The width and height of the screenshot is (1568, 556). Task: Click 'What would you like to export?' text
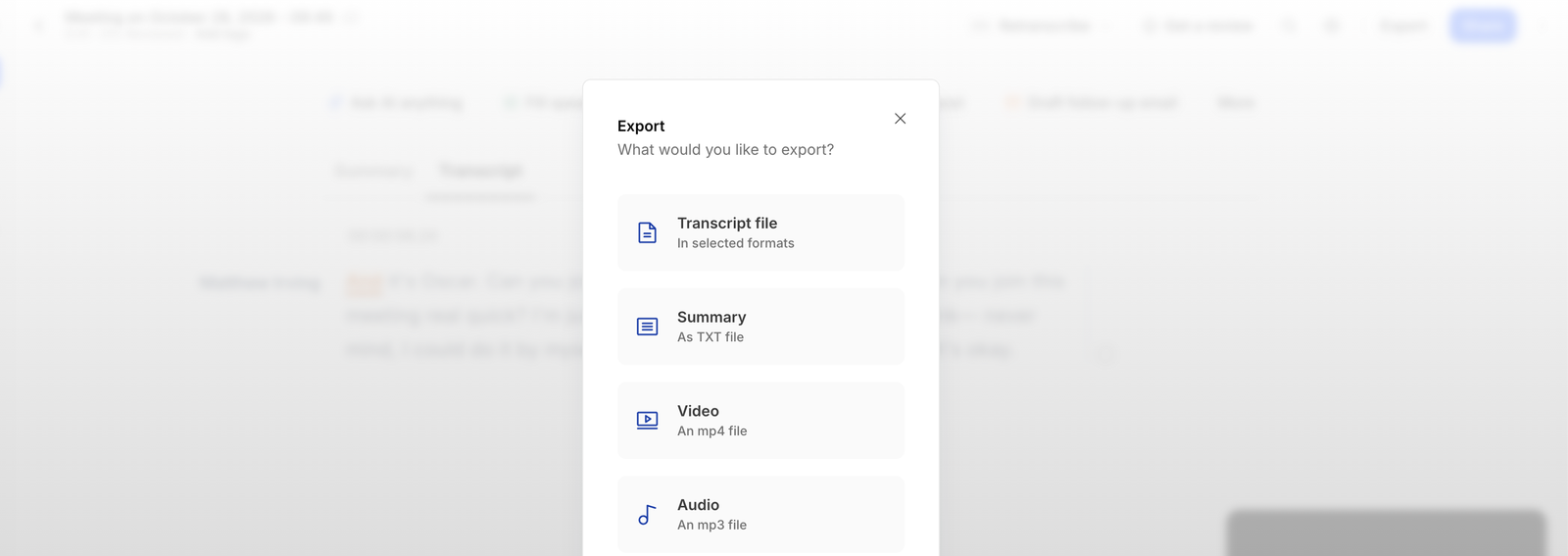(726, 150)
